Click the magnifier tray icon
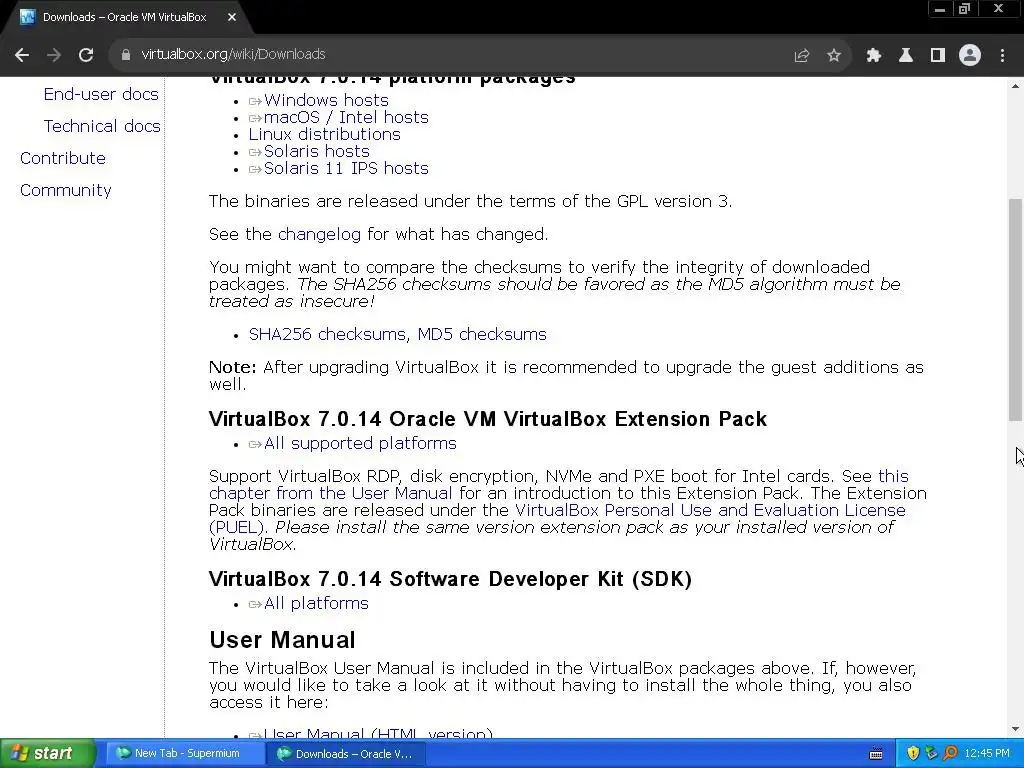1024x768 pixels. pos(950,753)
